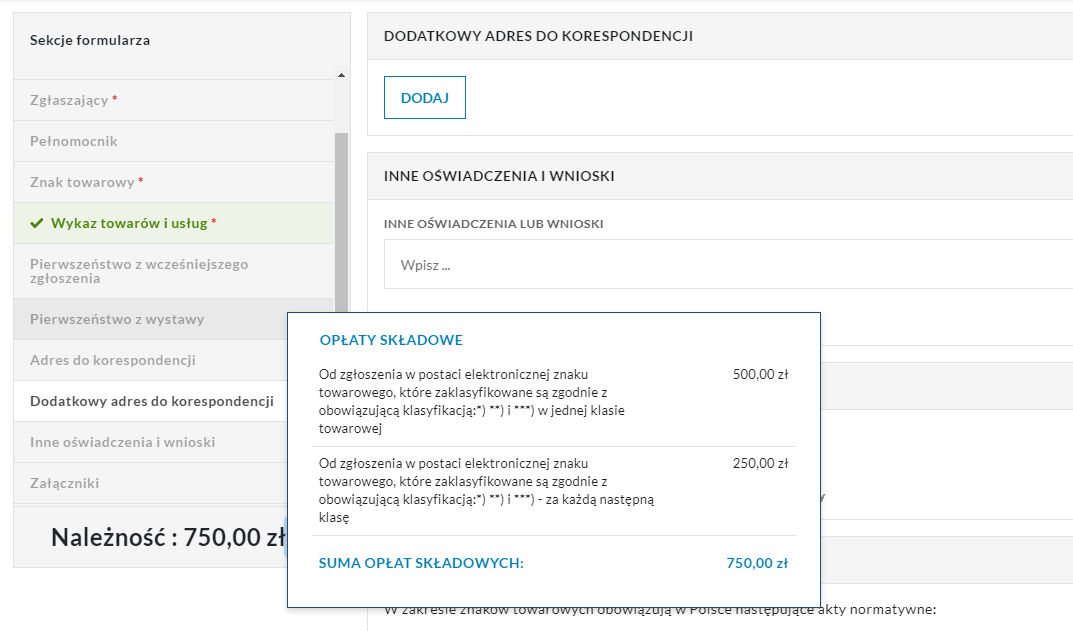Go to Adres do korespondencji section

coord(113,360)
